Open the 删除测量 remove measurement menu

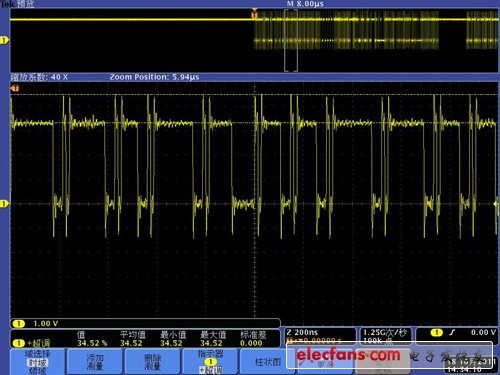[x=153, y=362]
